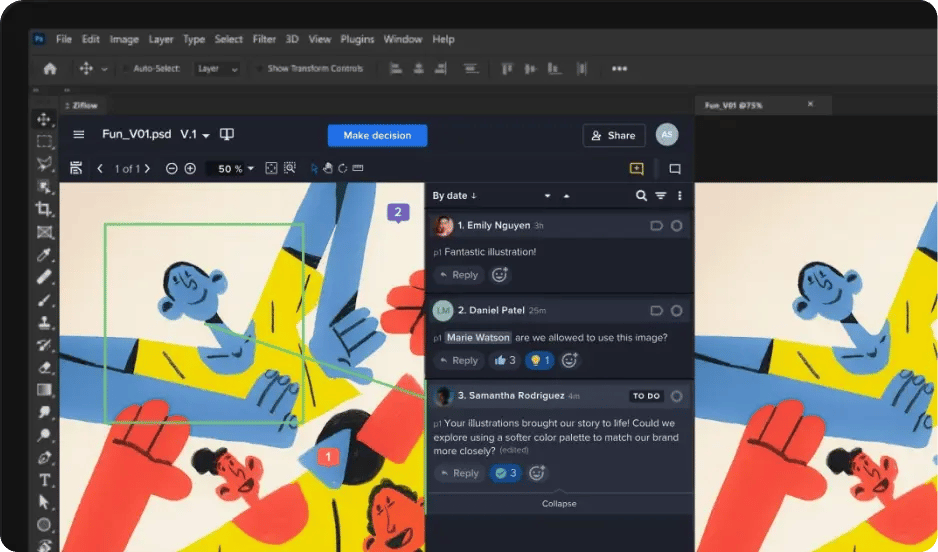The height and width of the screenshot is (552, 938).
Task: Mark Emily Nguyen's comment as resolved
Action: pos(677,226)
